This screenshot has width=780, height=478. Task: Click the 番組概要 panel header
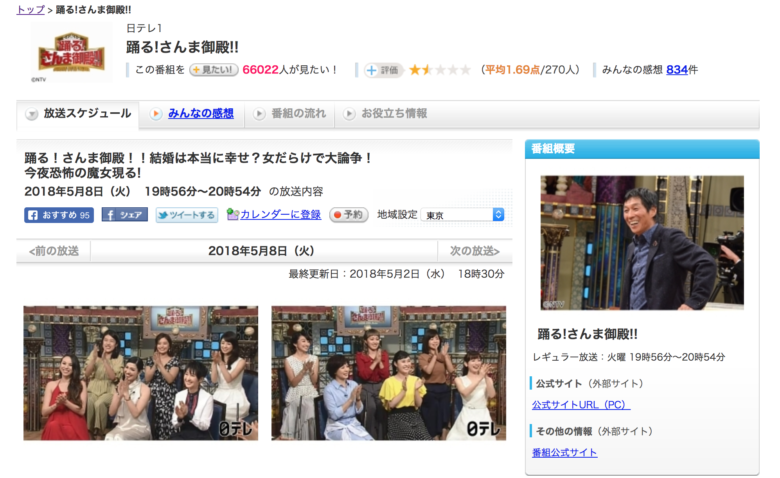[x=642, y=149]
